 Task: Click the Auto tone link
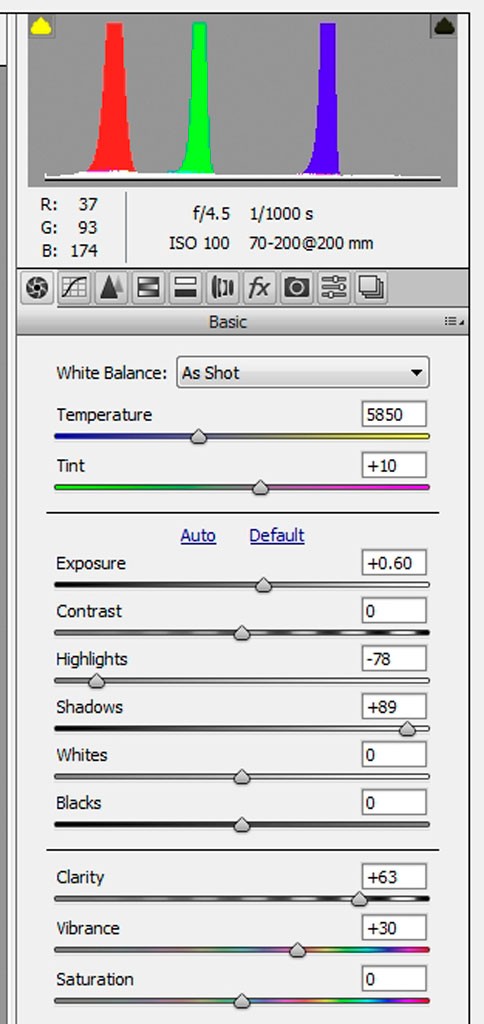[x=198, y=536]
